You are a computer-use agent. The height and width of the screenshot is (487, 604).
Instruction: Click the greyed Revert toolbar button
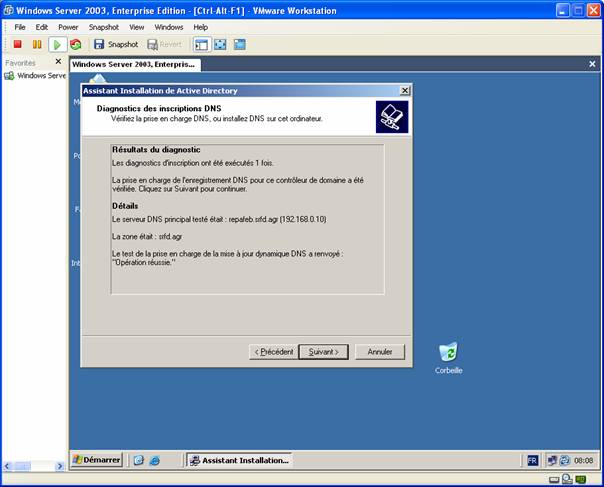click(x=164, y=44)
